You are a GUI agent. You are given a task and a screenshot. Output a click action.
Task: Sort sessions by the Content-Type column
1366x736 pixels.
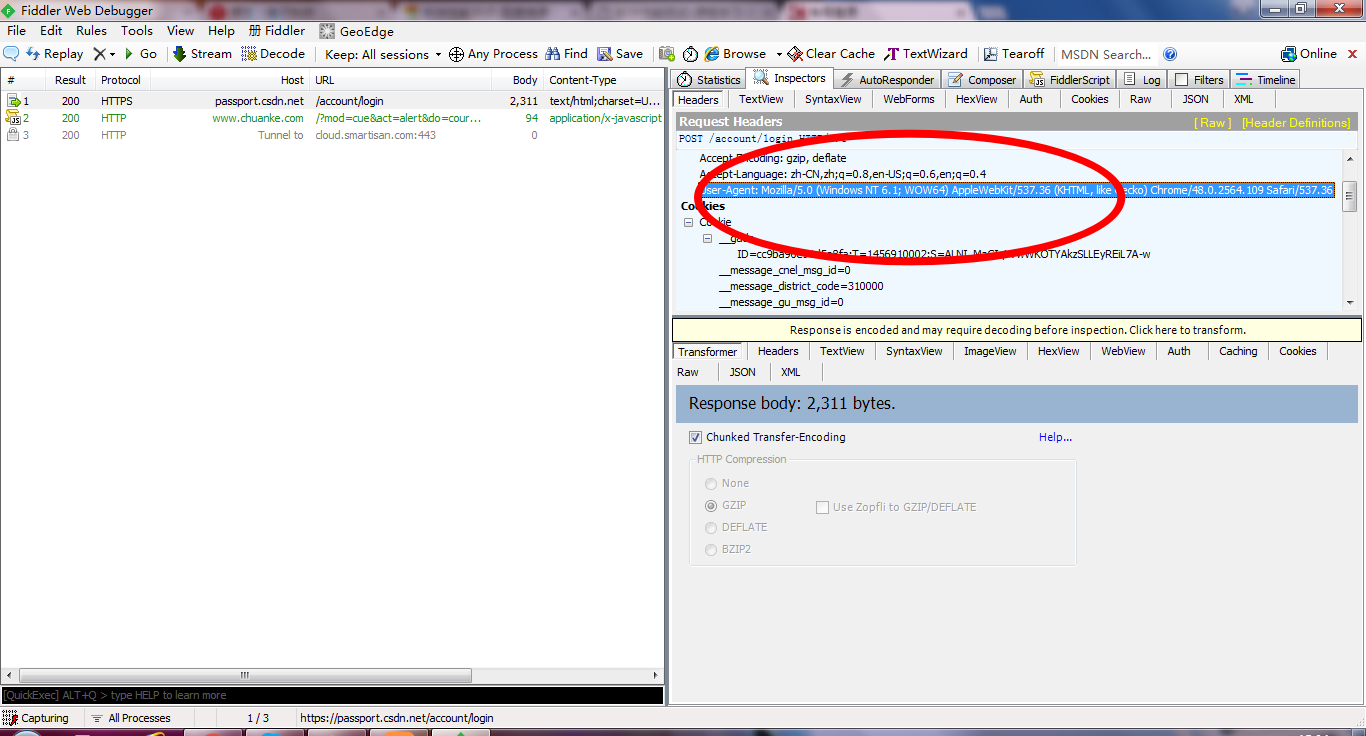pos(603,80)
